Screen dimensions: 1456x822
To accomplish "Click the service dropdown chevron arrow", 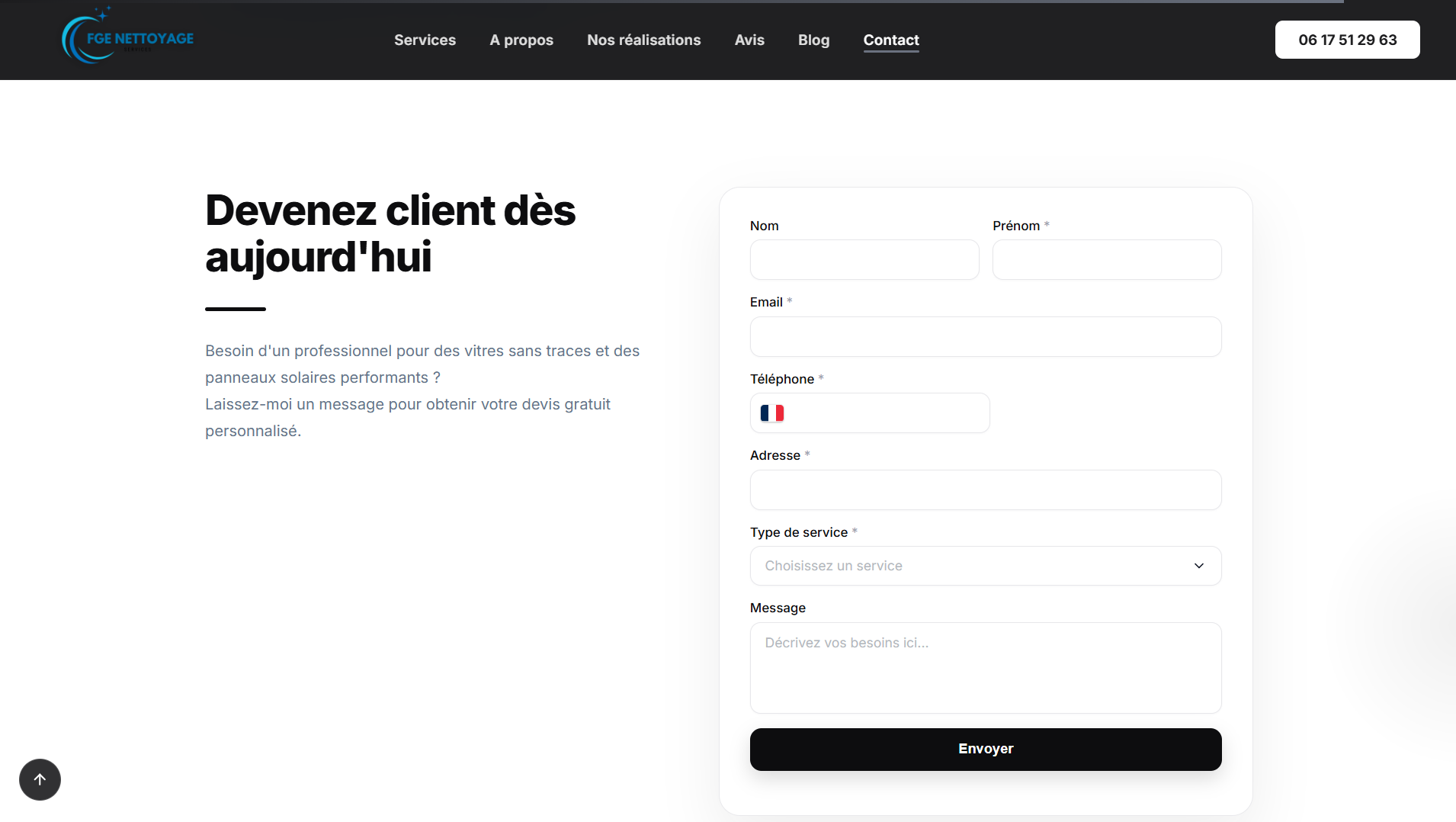I will (1199, 566).
